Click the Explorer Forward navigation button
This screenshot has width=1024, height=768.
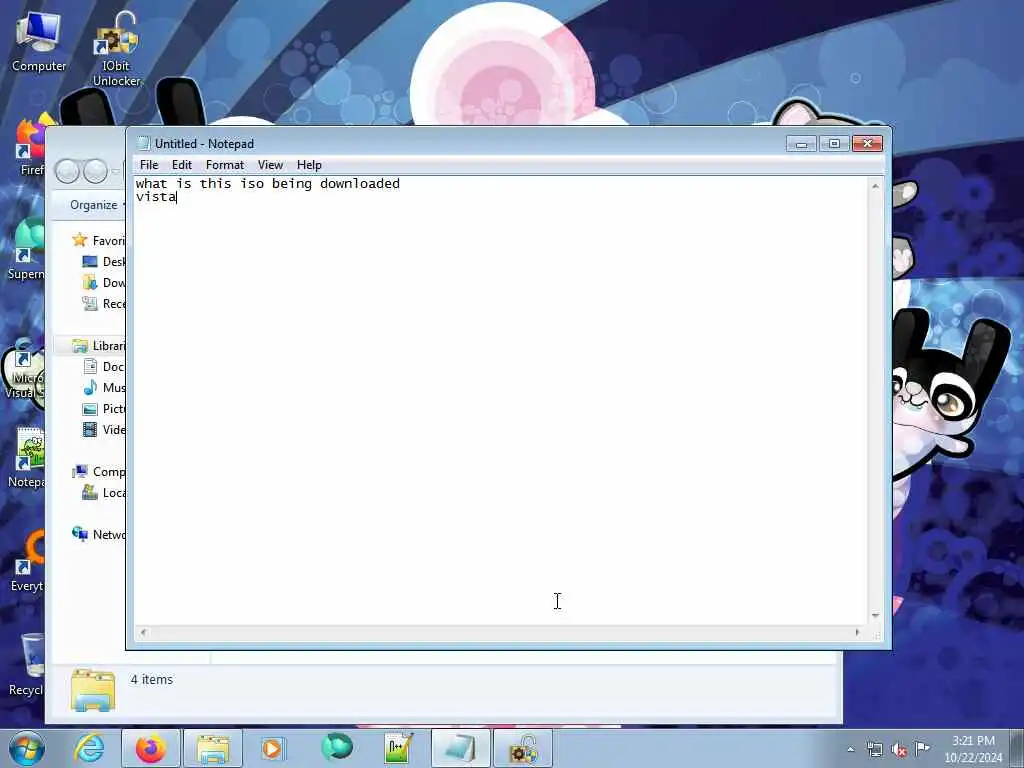(95, 172)
